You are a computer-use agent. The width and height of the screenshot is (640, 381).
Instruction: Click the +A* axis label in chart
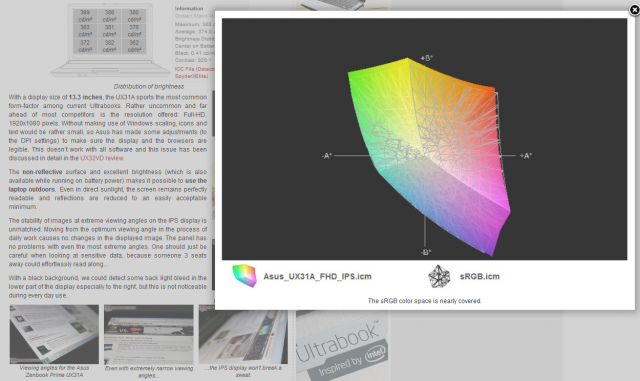coord(526,156)
